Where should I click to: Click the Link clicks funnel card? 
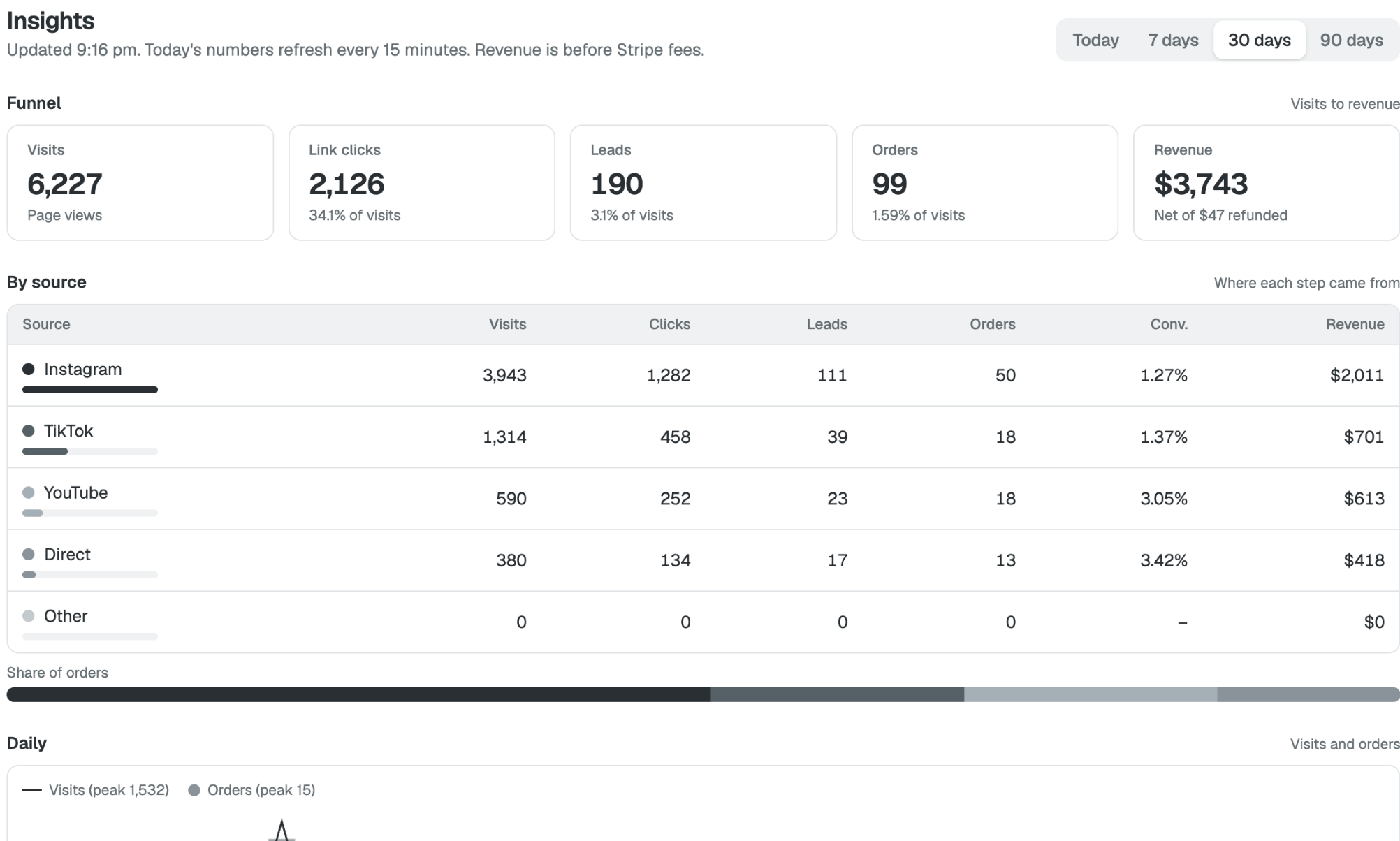tap(422, 183)
